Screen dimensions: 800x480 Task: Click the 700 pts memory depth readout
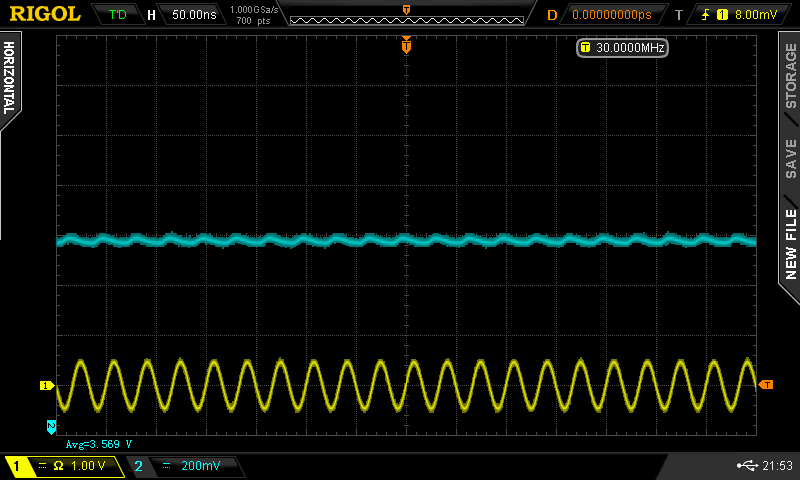coord(253,21)
